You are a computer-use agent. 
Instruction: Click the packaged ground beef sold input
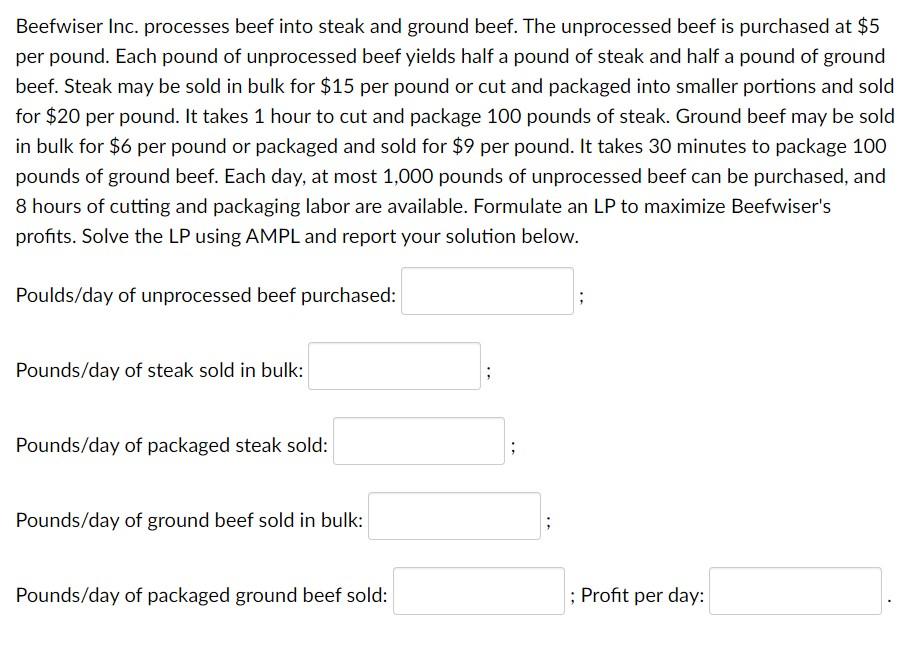(478, 590)
